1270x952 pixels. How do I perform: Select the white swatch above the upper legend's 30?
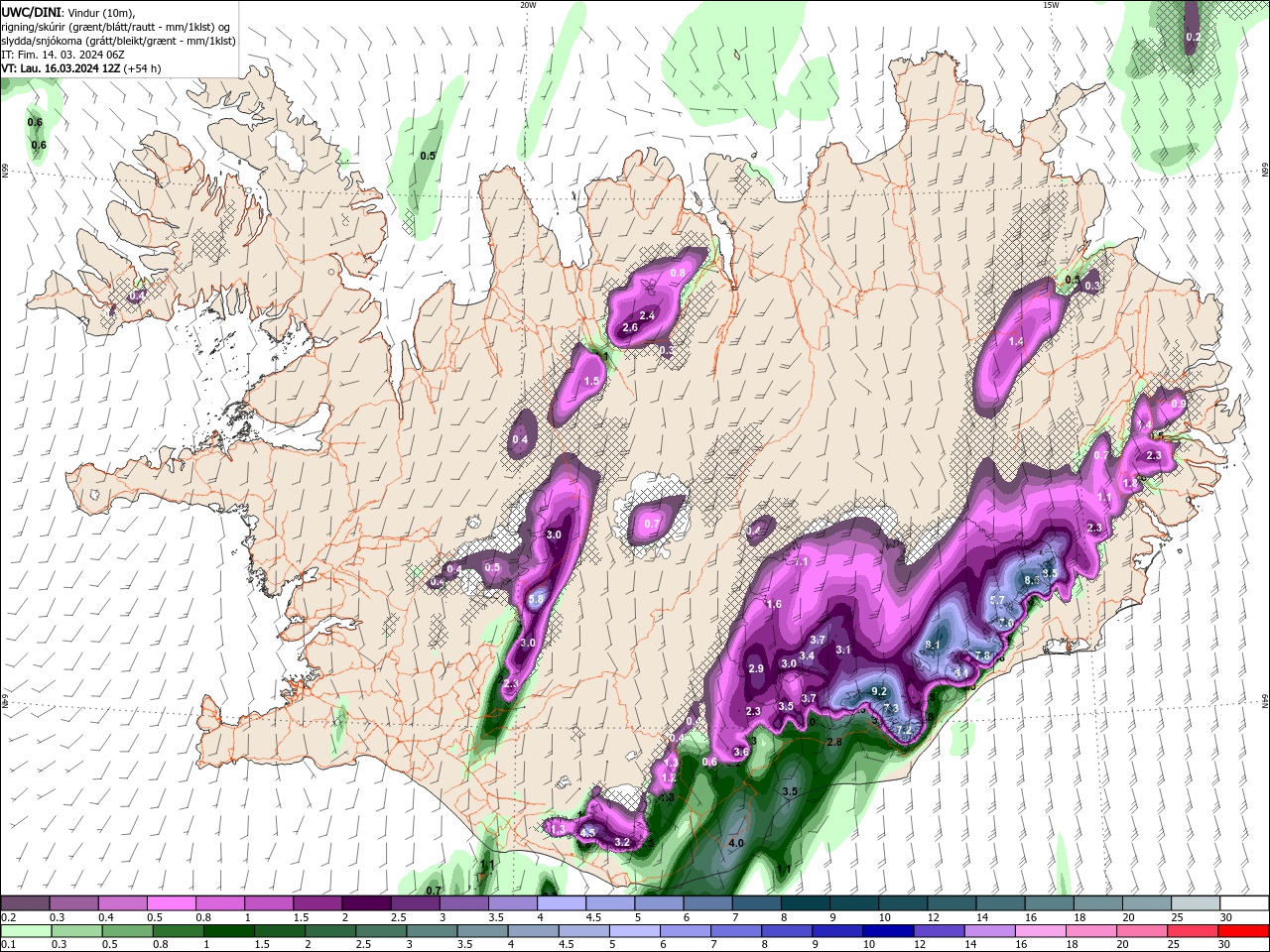click(x=1244, y=903)
